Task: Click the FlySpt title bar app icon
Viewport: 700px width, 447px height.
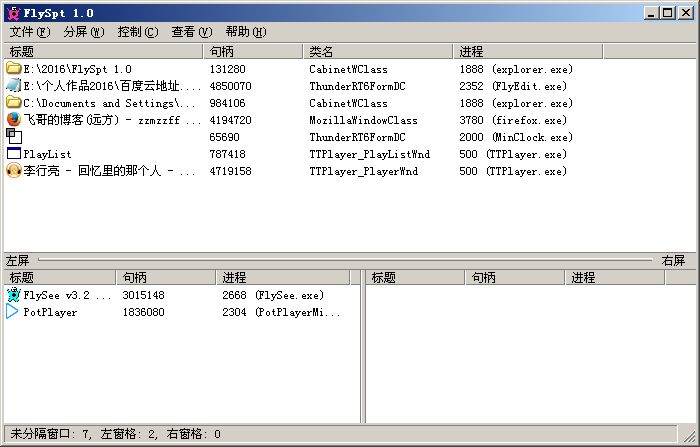Action: [x=14, y=13]
